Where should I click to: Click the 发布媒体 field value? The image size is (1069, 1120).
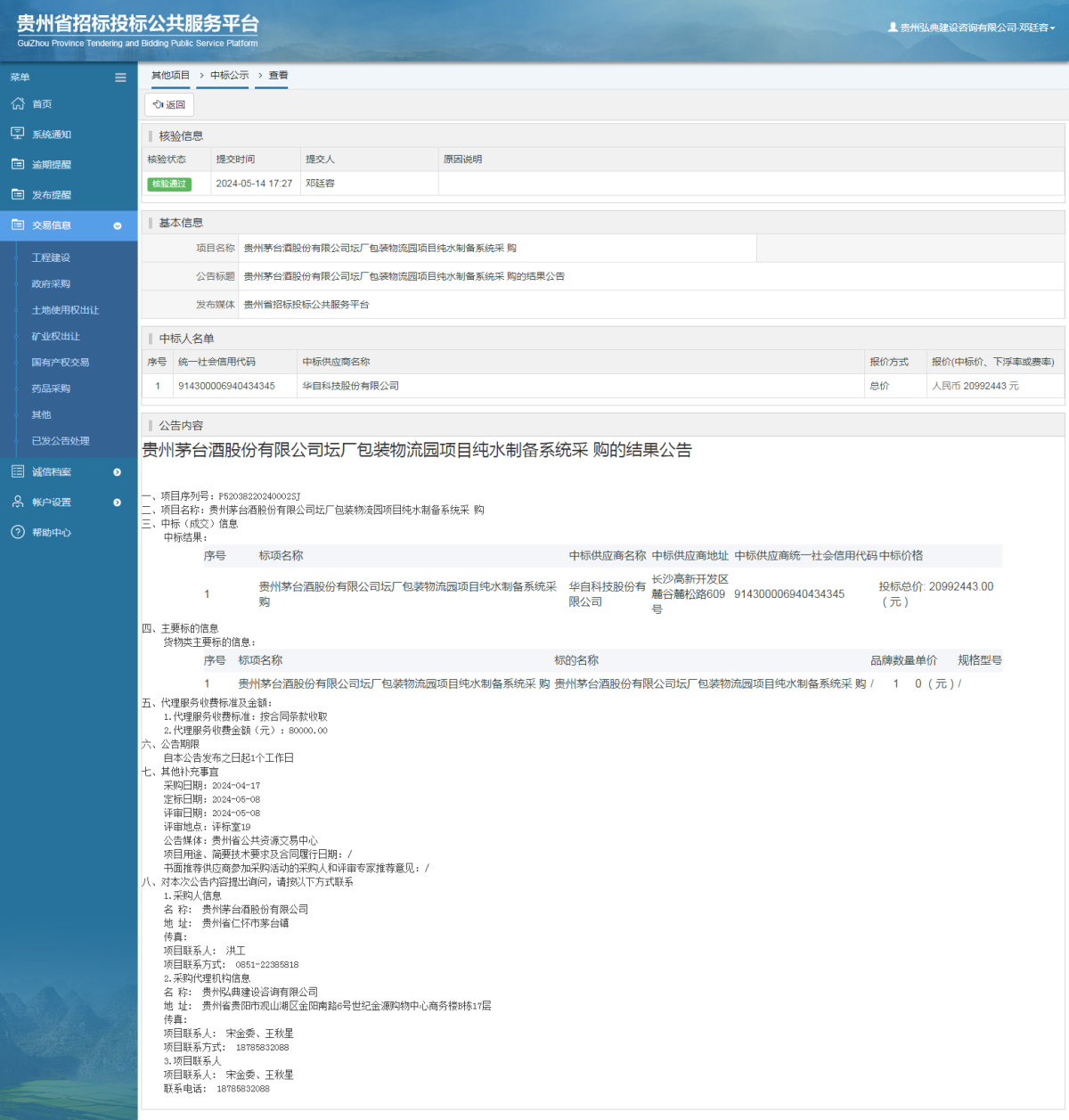(306, 304)
